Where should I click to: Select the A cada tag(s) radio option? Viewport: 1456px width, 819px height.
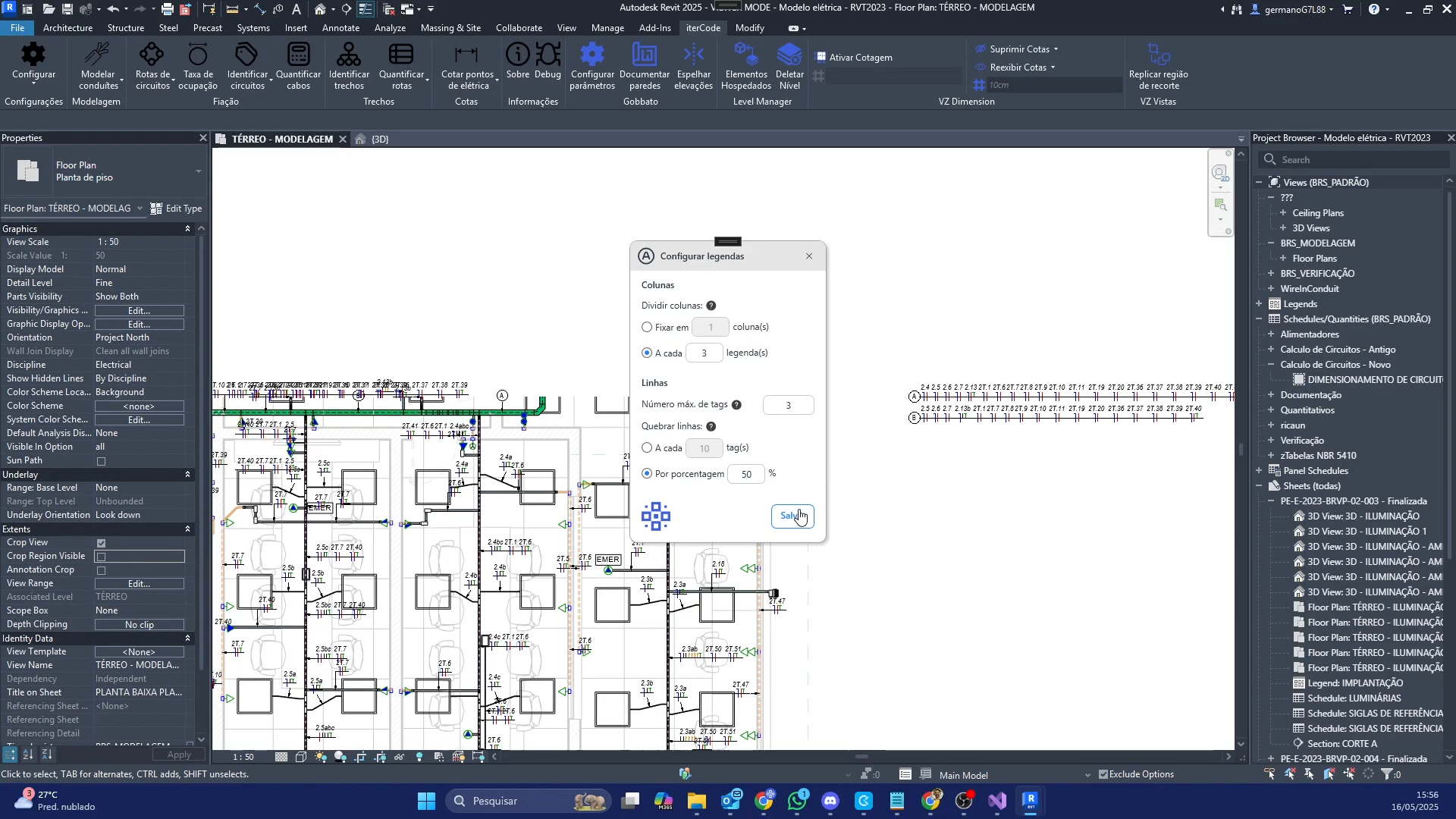pyautogui.click(x=647, y=448)
